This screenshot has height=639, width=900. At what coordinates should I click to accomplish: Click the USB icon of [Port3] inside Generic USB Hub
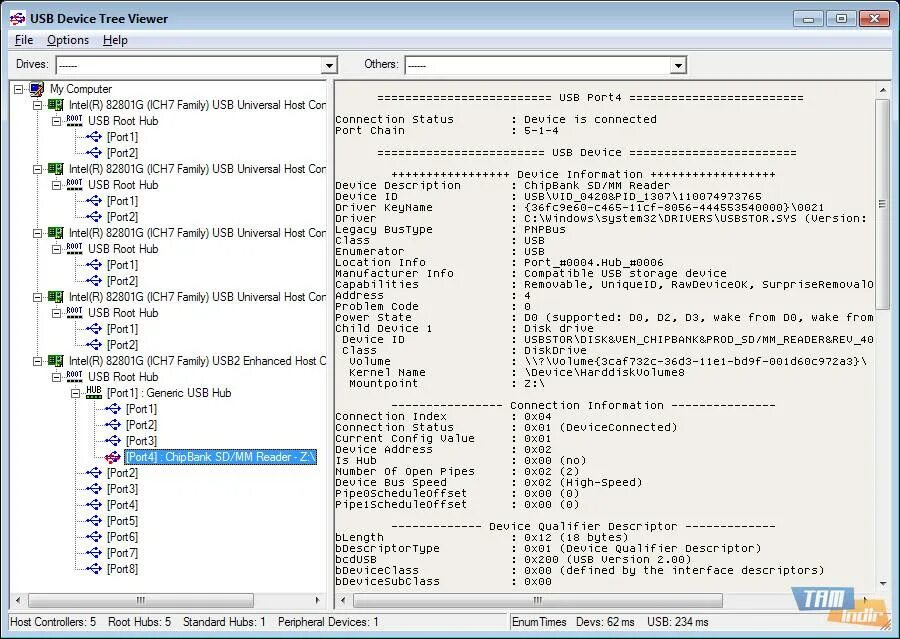click(112, 441)
